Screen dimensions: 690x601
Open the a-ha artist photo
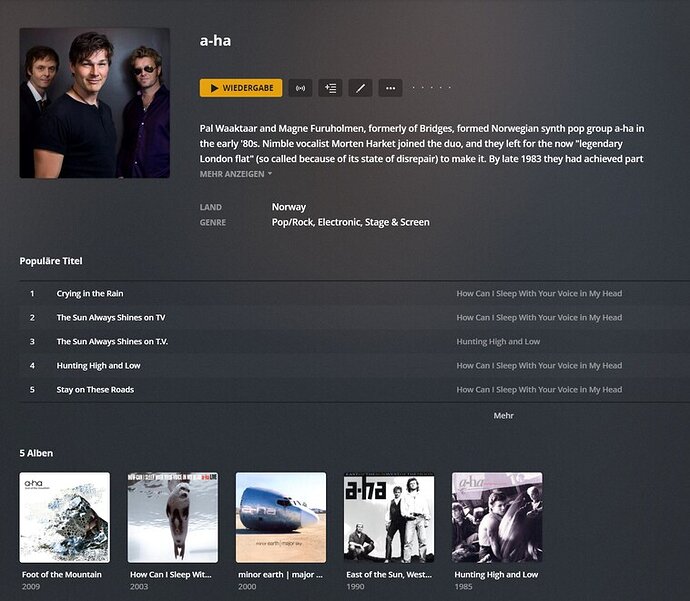[95, 103]
